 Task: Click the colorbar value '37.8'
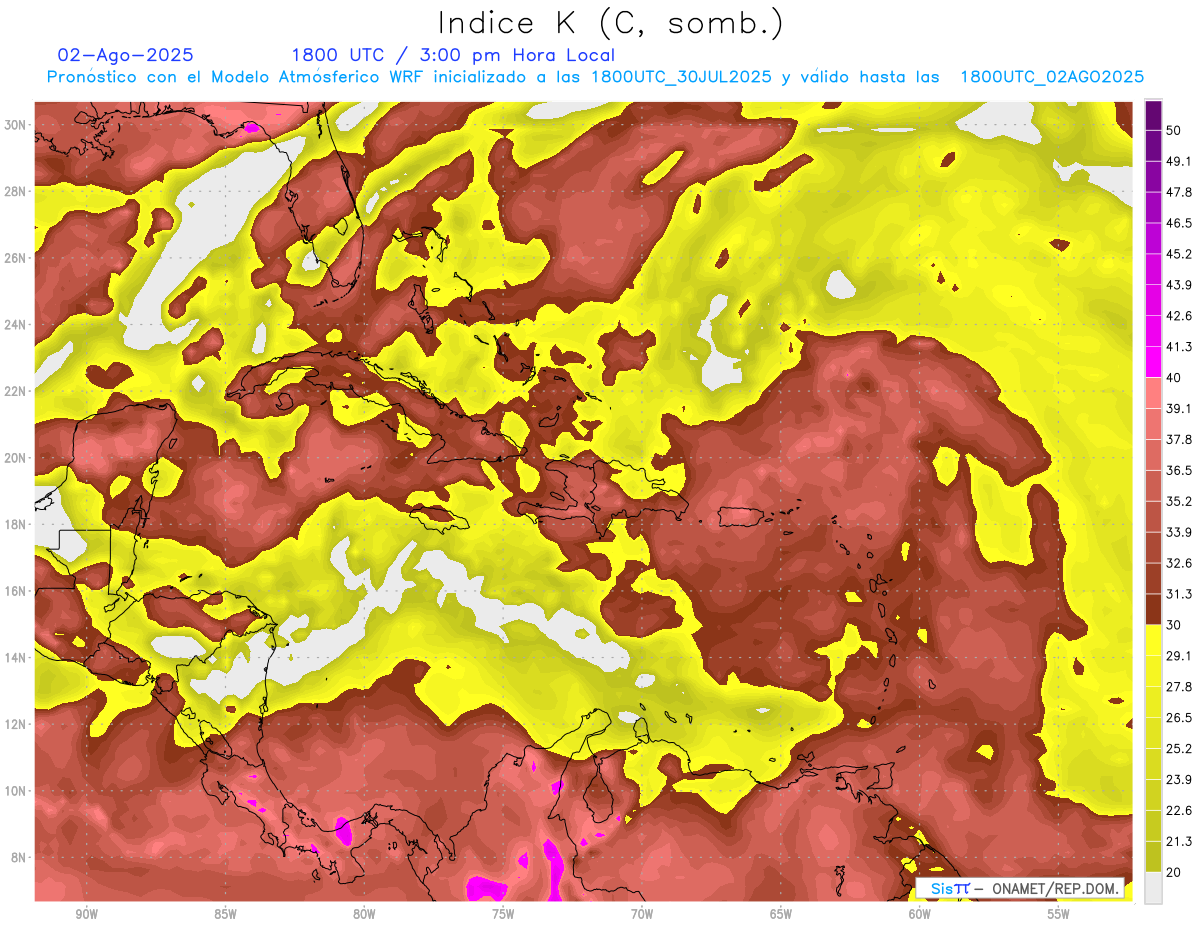click(1178, 439)
